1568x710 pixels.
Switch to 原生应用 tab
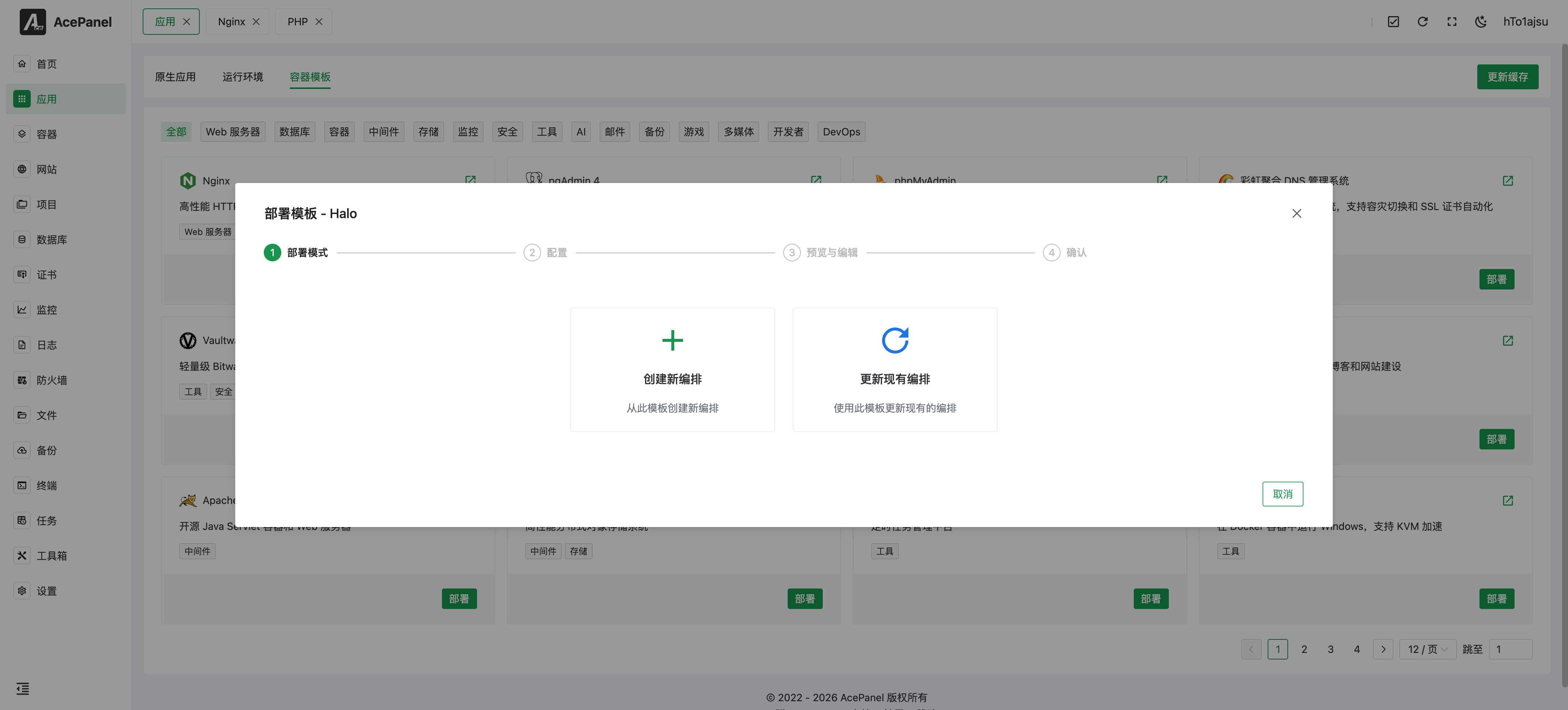point(175,77)
